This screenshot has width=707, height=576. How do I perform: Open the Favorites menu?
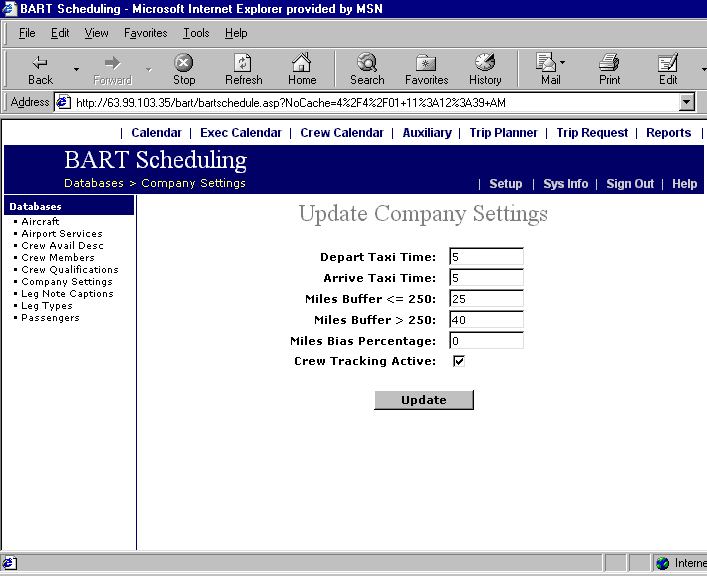[x=145, y=33]
